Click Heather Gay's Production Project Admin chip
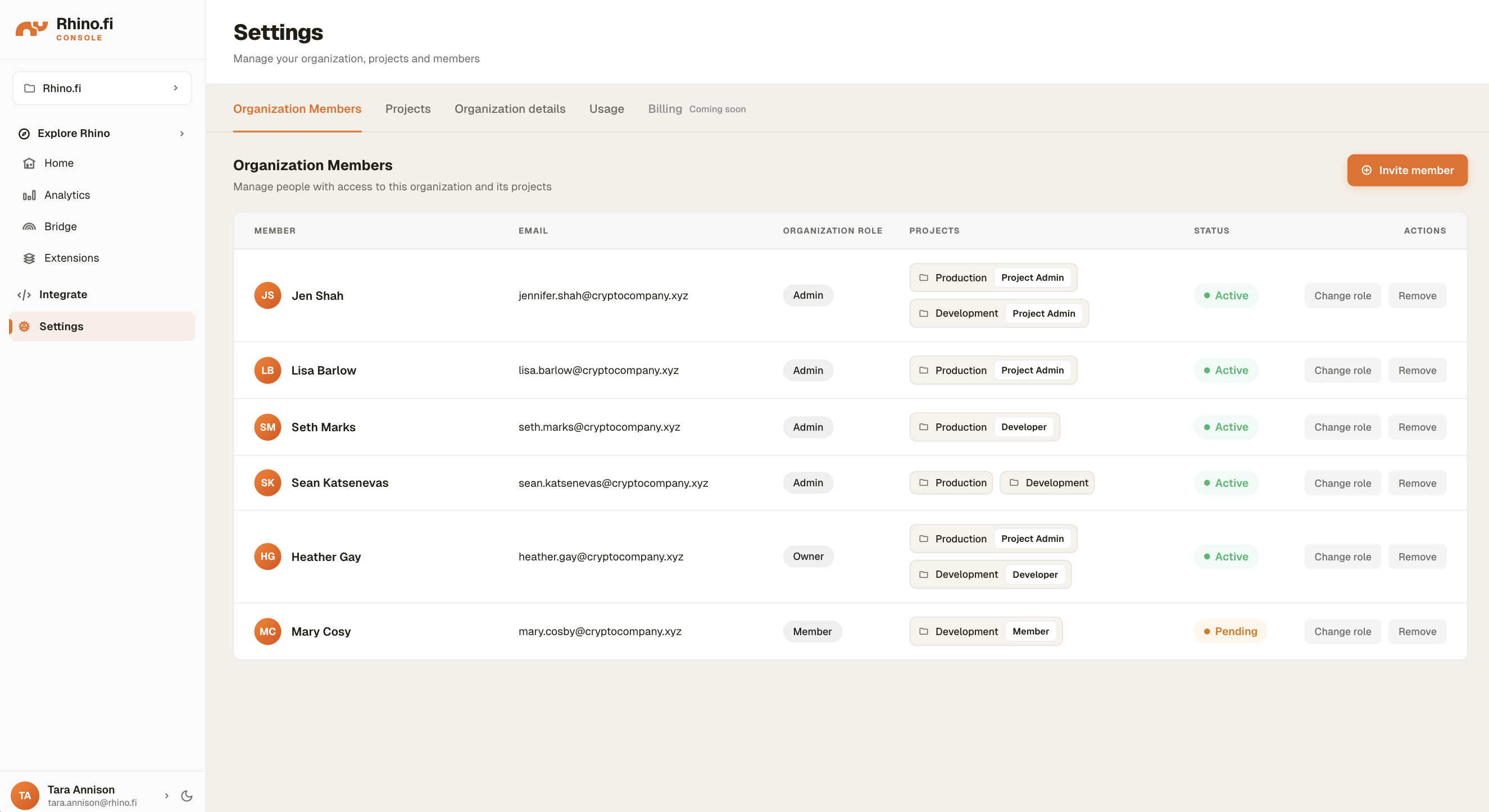1489x812 pixels. [993, 539]
